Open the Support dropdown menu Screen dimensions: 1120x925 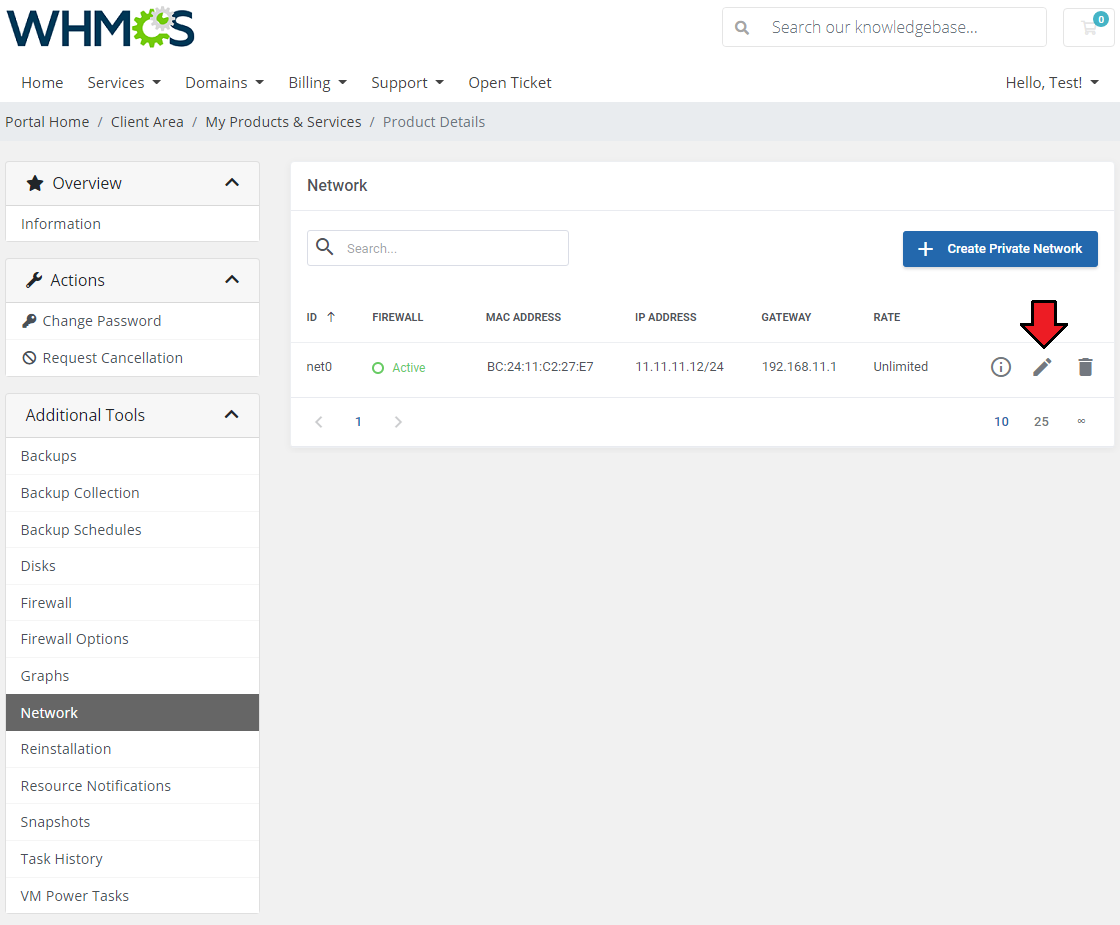[x=407, y=83]
